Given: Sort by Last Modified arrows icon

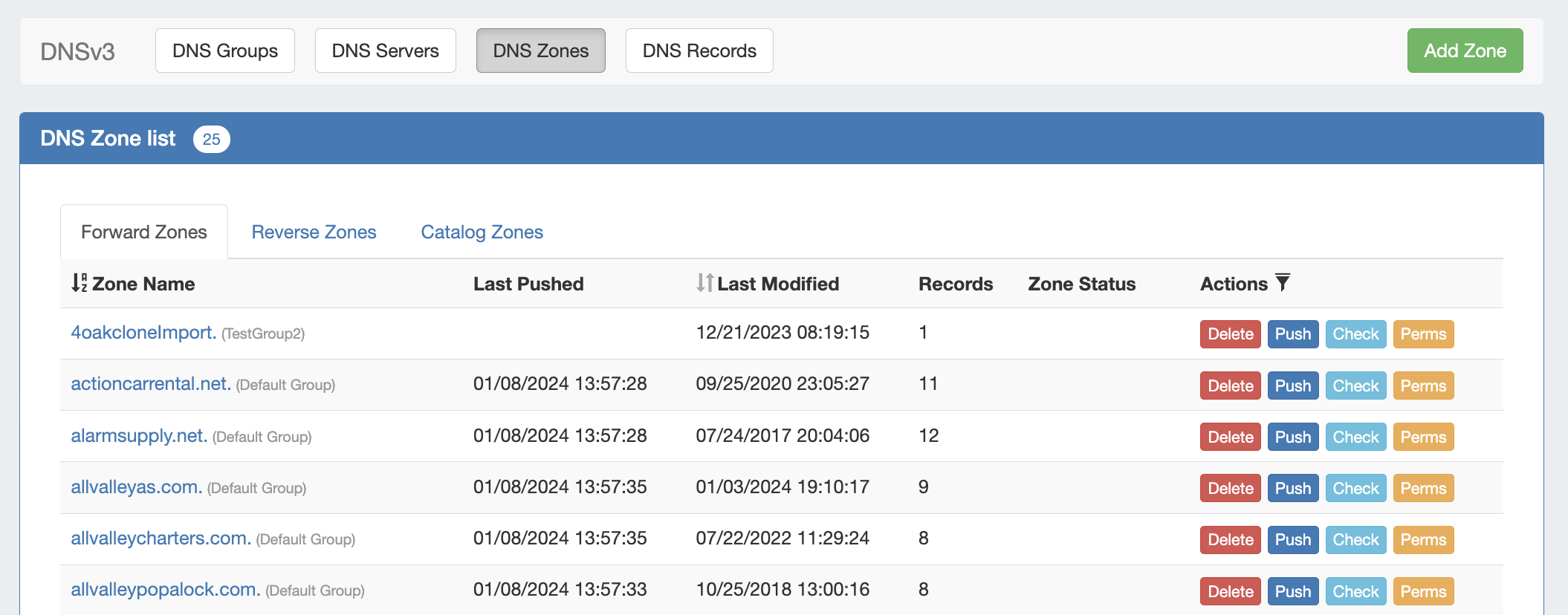Looking at the screenshot, I should pos(704,283).
